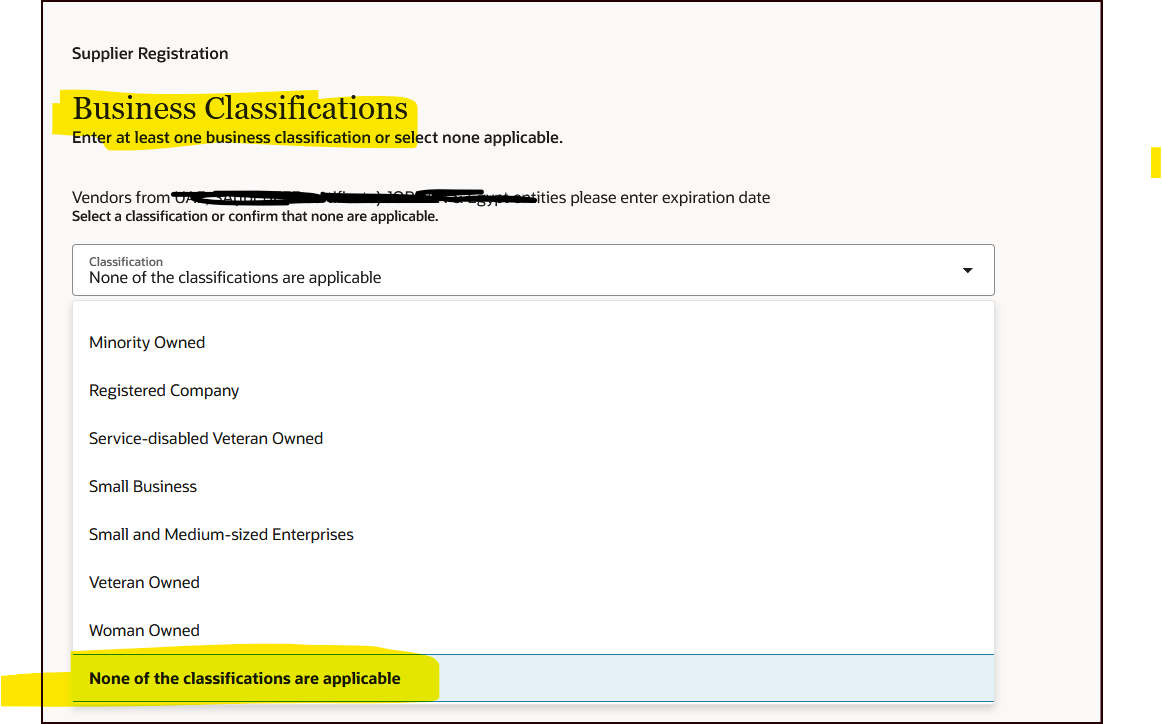1162x724 pixels.
Task: Click the Supplier Registration header link
Action: tap(149, 53)
